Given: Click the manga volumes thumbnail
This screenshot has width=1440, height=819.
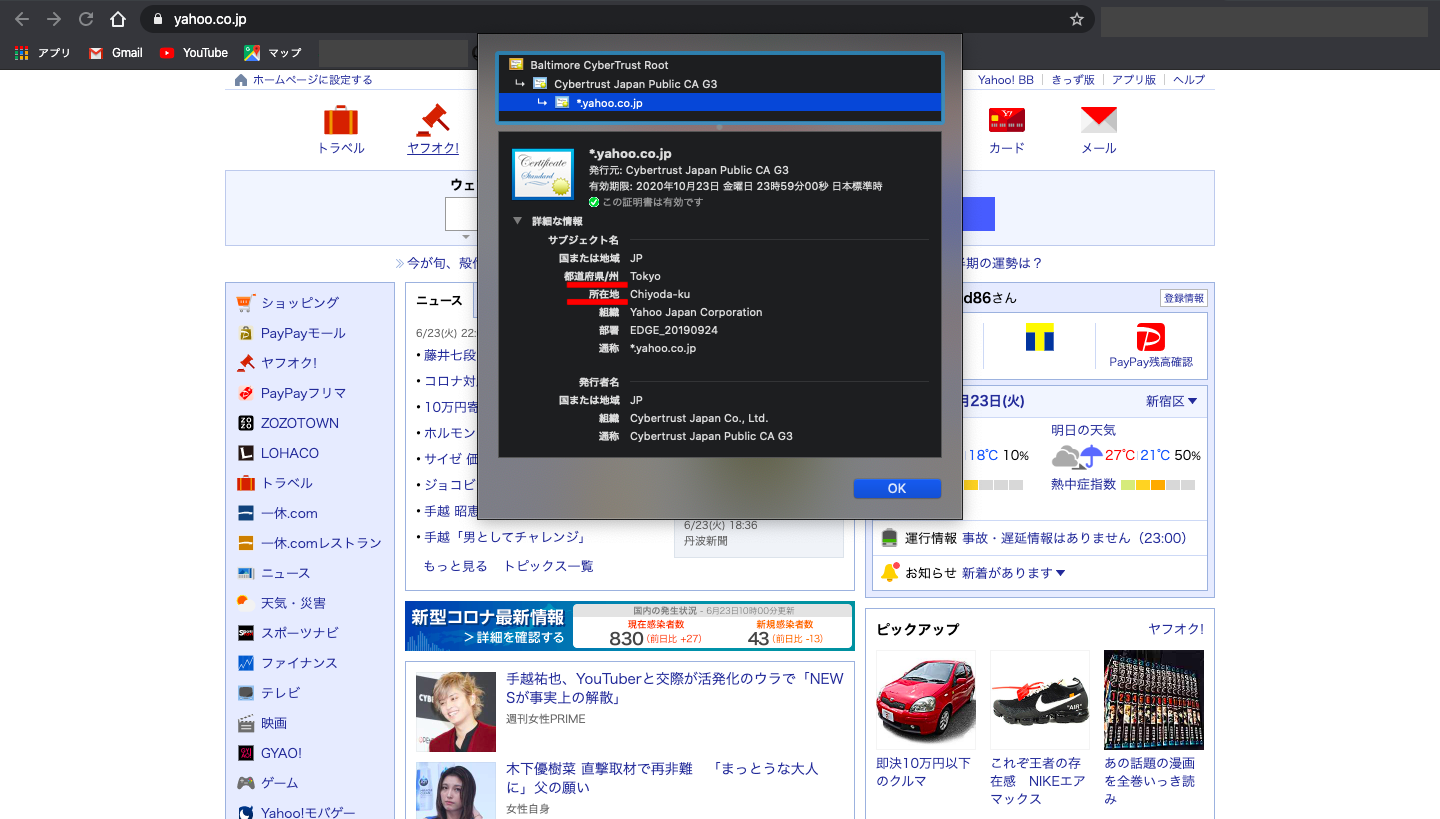Looking at the screenshot, I should click(1153, 700).
